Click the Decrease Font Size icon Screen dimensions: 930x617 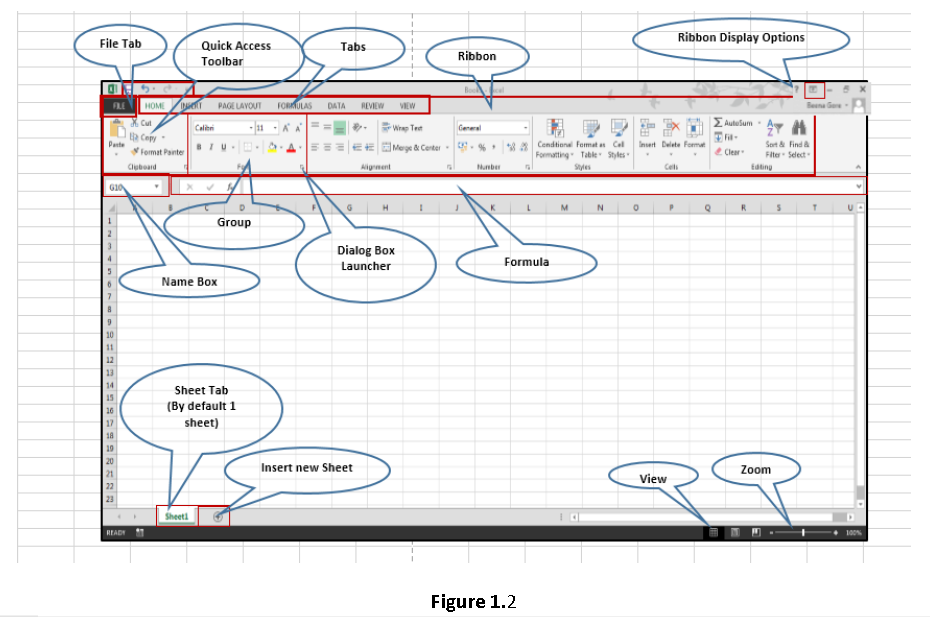tap(298, 128)
